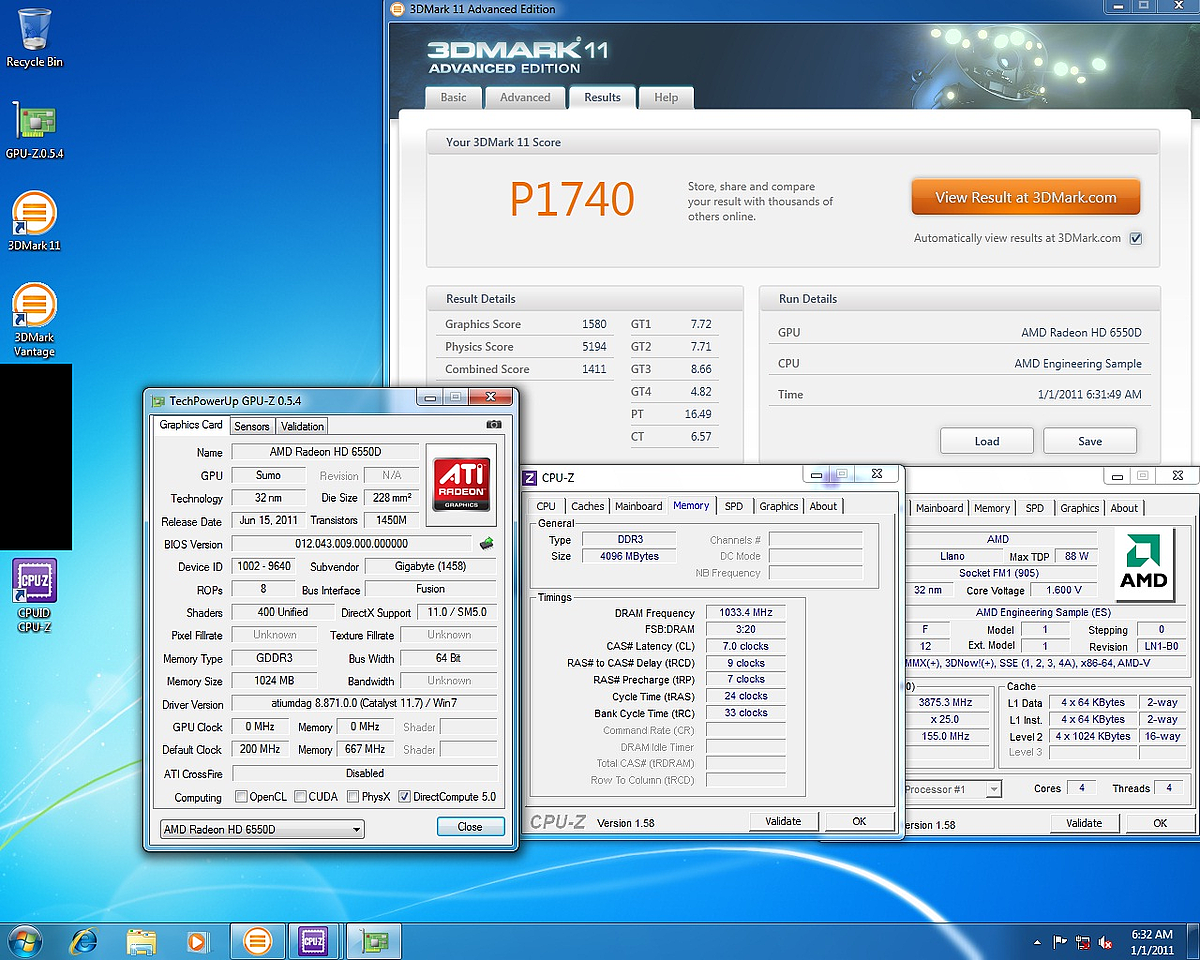Screen dimensions: 1200x960
Task: Open the Sensors tab in GPU-Z
Action: 252,426
